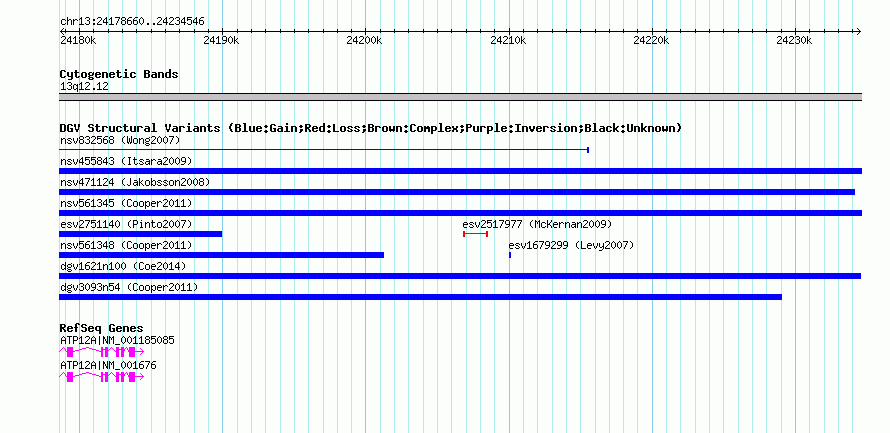Viewport: 890px width, 433px height.
Task: Open ATP12A|NM_001185085 transcript label
Action: (117, 340)
